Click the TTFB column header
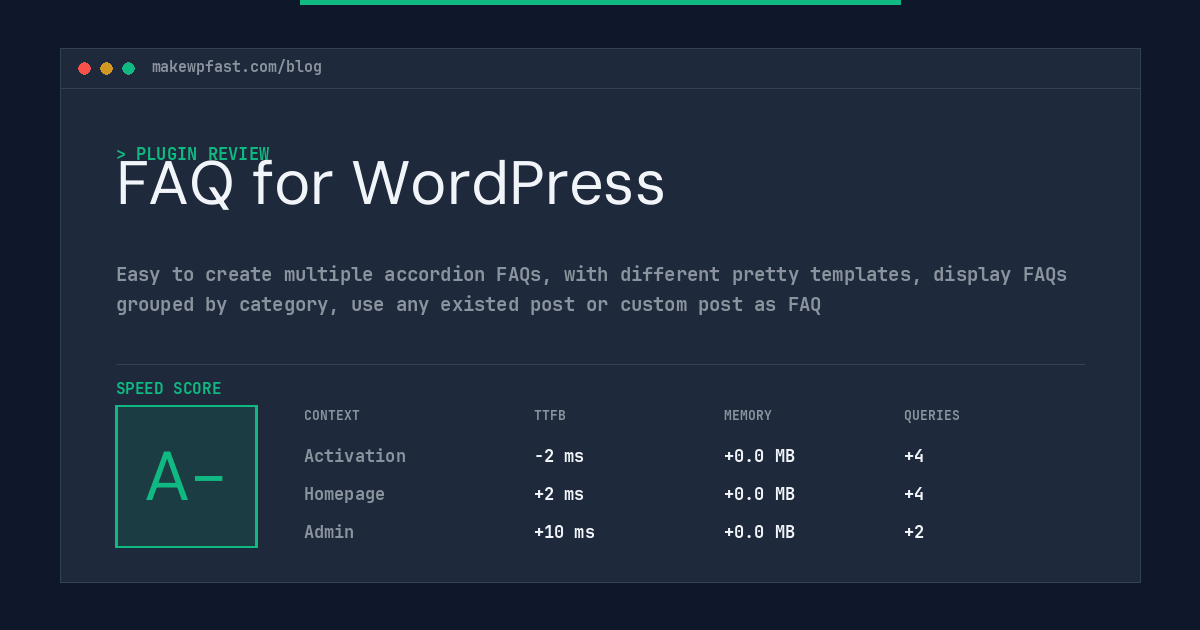Screen dimensions: 1200x630 550,416
